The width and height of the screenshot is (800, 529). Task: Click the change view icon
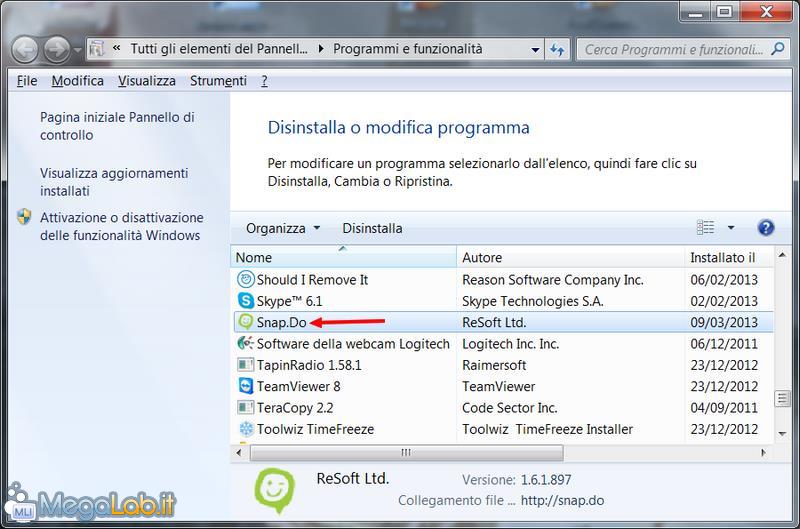click(706, 228)
